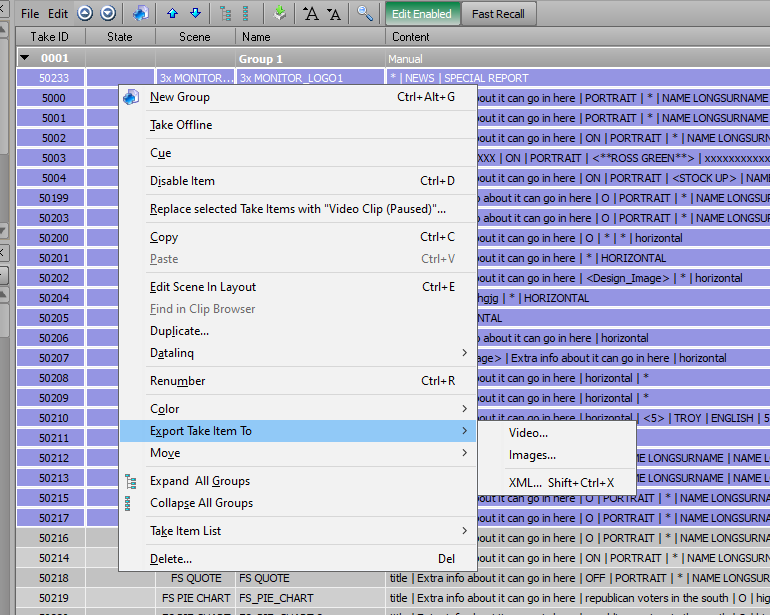
Task: Select Renumber in the context menu
Action: (x=178, y=381)
